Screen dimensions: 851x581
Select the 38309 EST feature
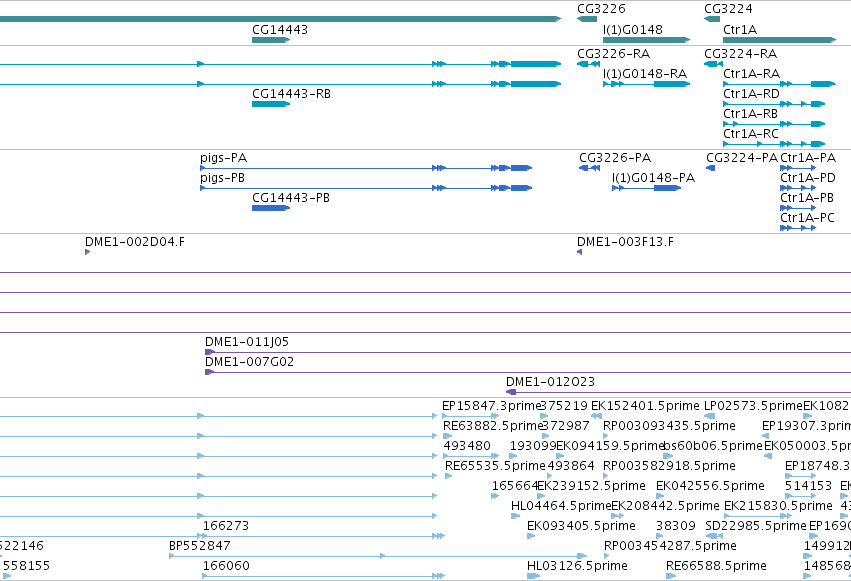pos(659,536)
